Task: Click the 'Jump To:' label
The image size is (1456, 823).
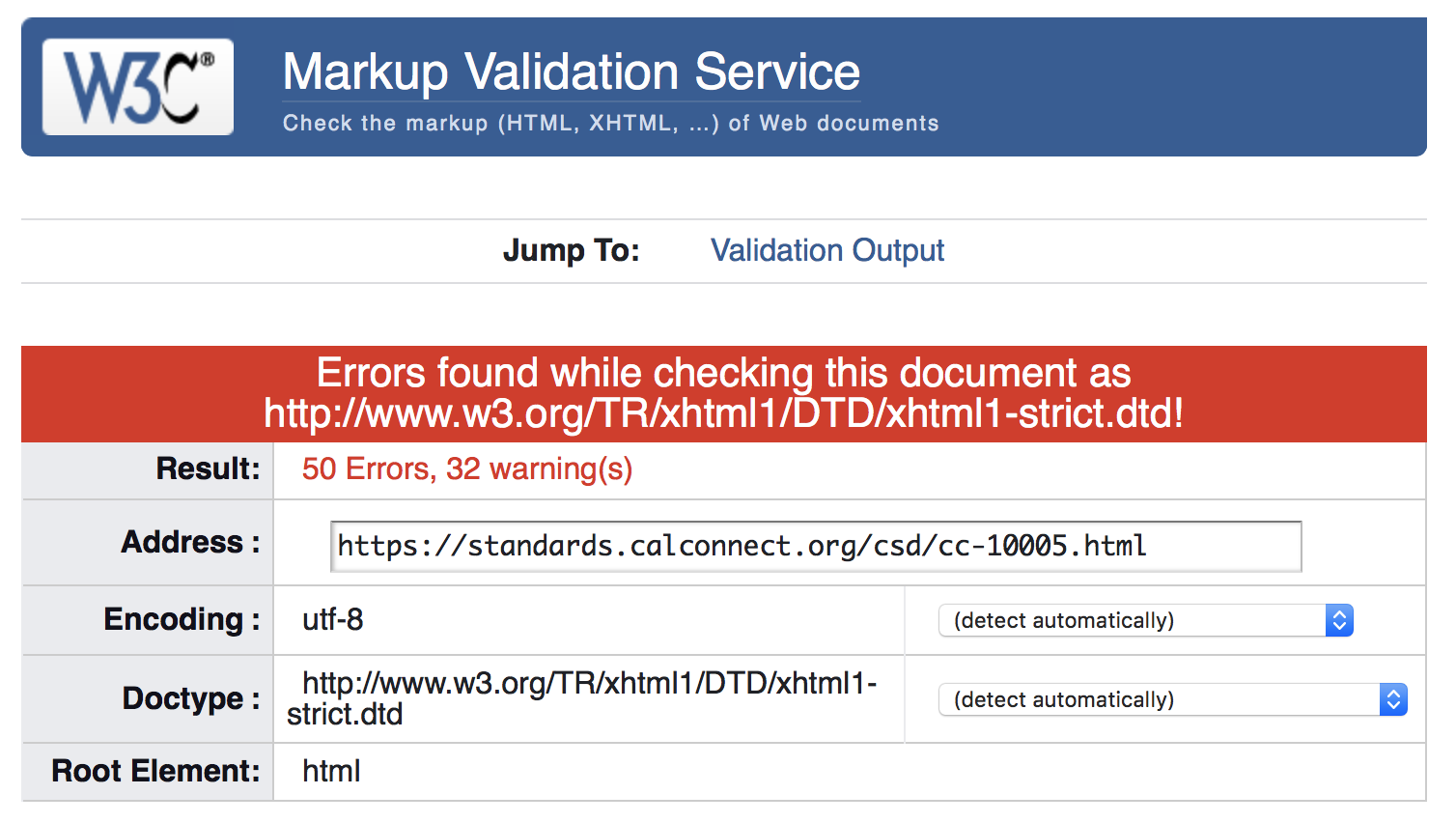Action: coord(571,250)
